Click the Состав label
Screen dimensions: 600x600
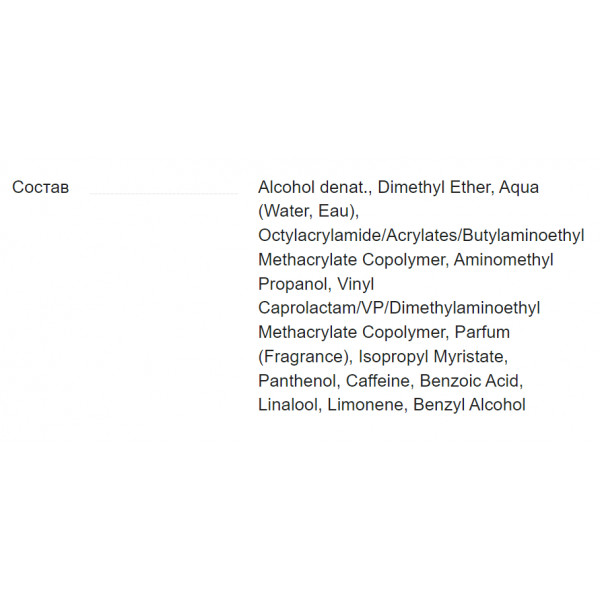coord(41,188)
